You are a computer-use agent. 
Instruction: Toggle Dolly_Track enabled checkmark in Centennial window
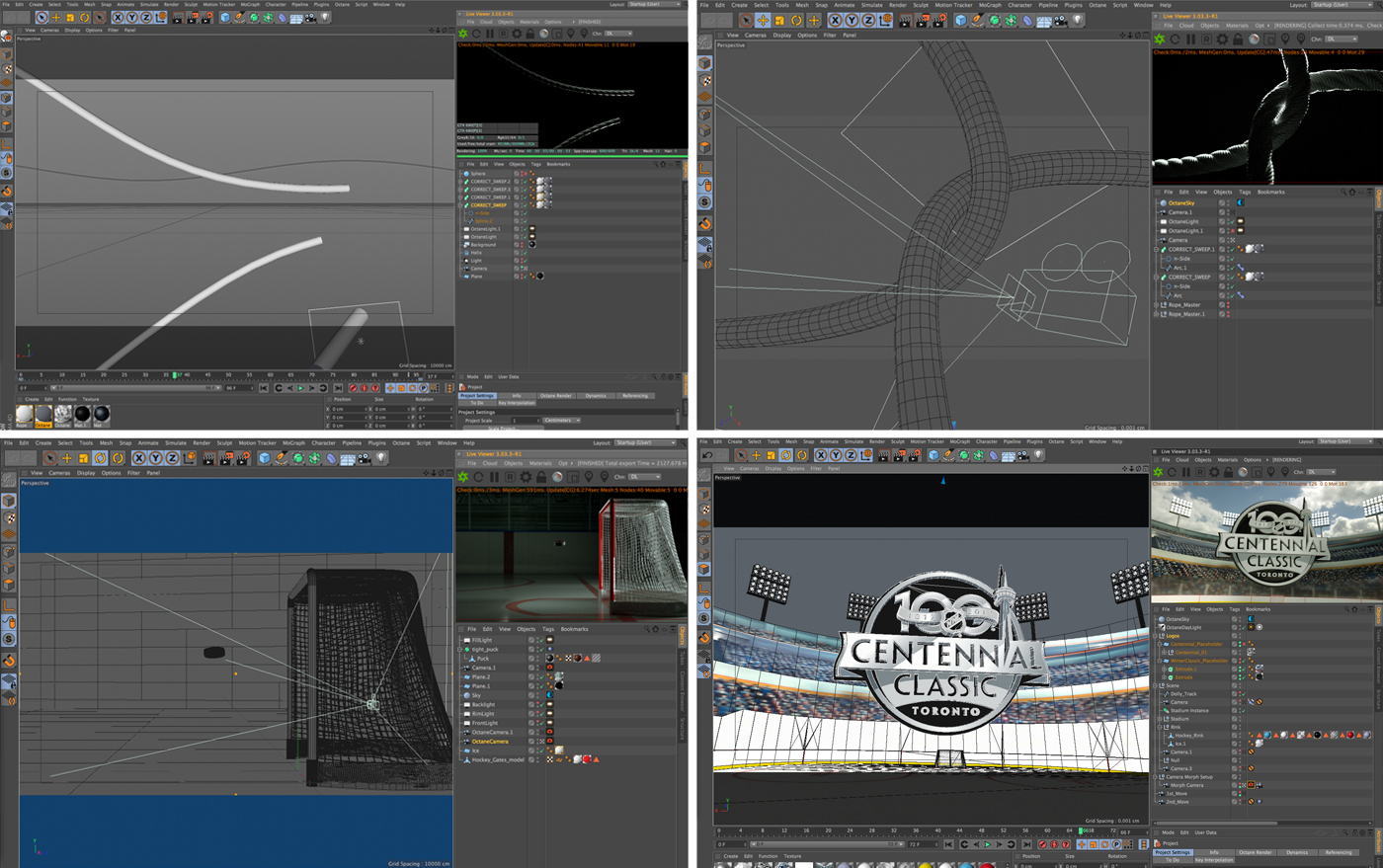[x=1244, y=694]
